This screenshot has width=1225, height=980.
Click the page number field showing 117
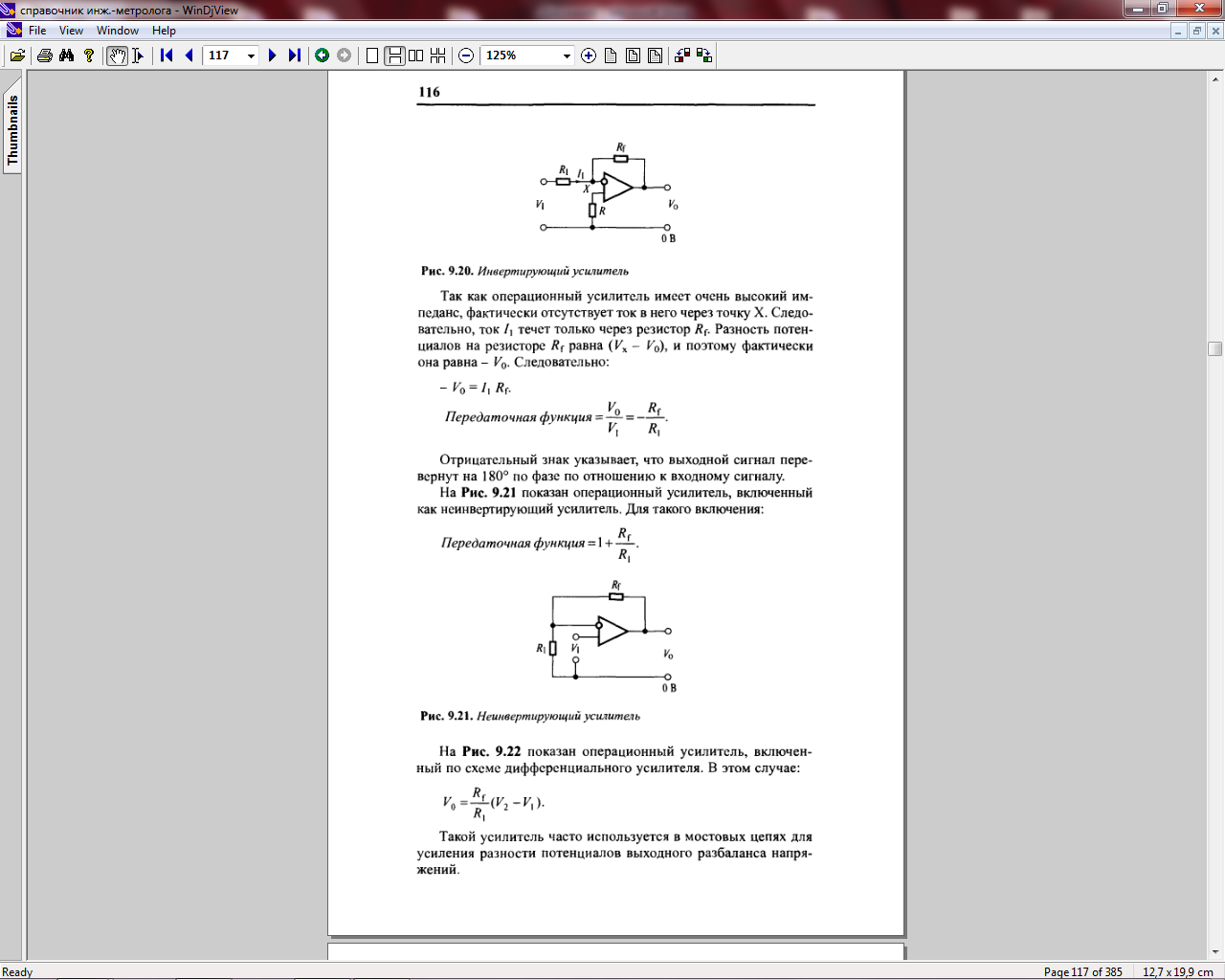coord(224,56)
